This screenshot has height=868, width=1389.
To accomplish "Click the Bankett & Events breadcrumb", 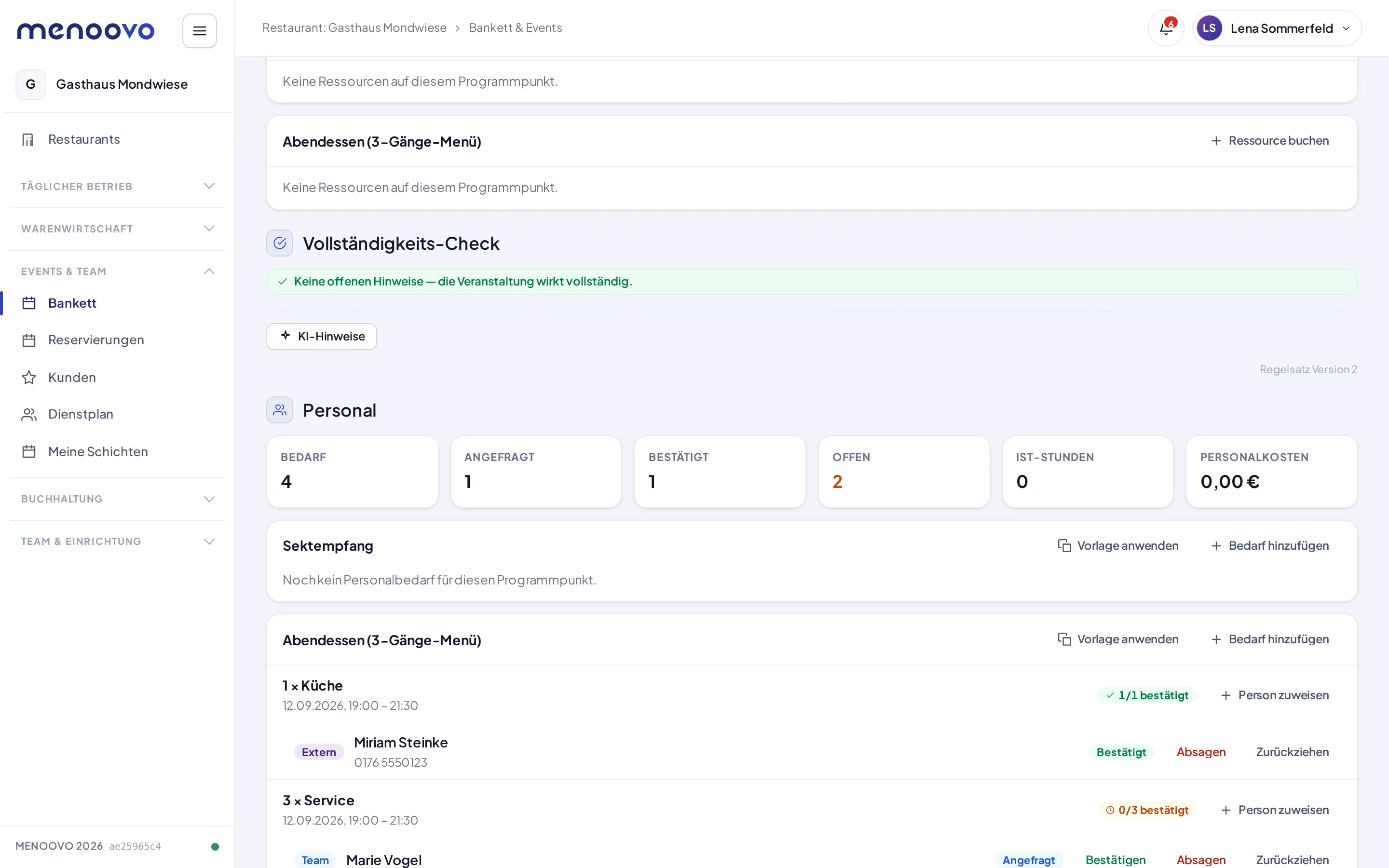I will (x=515, y=27).
